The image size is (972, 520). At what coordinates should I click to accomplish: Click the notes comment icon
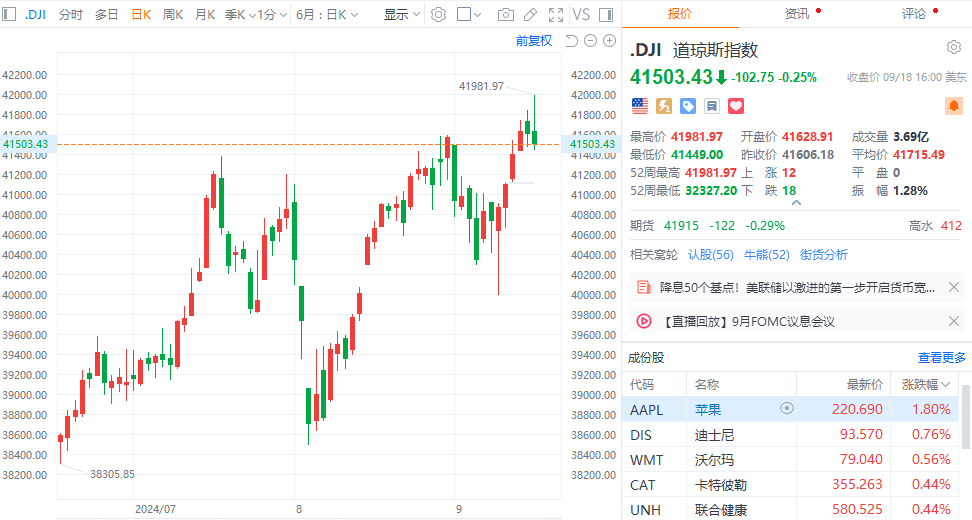[x=712, y=106]
